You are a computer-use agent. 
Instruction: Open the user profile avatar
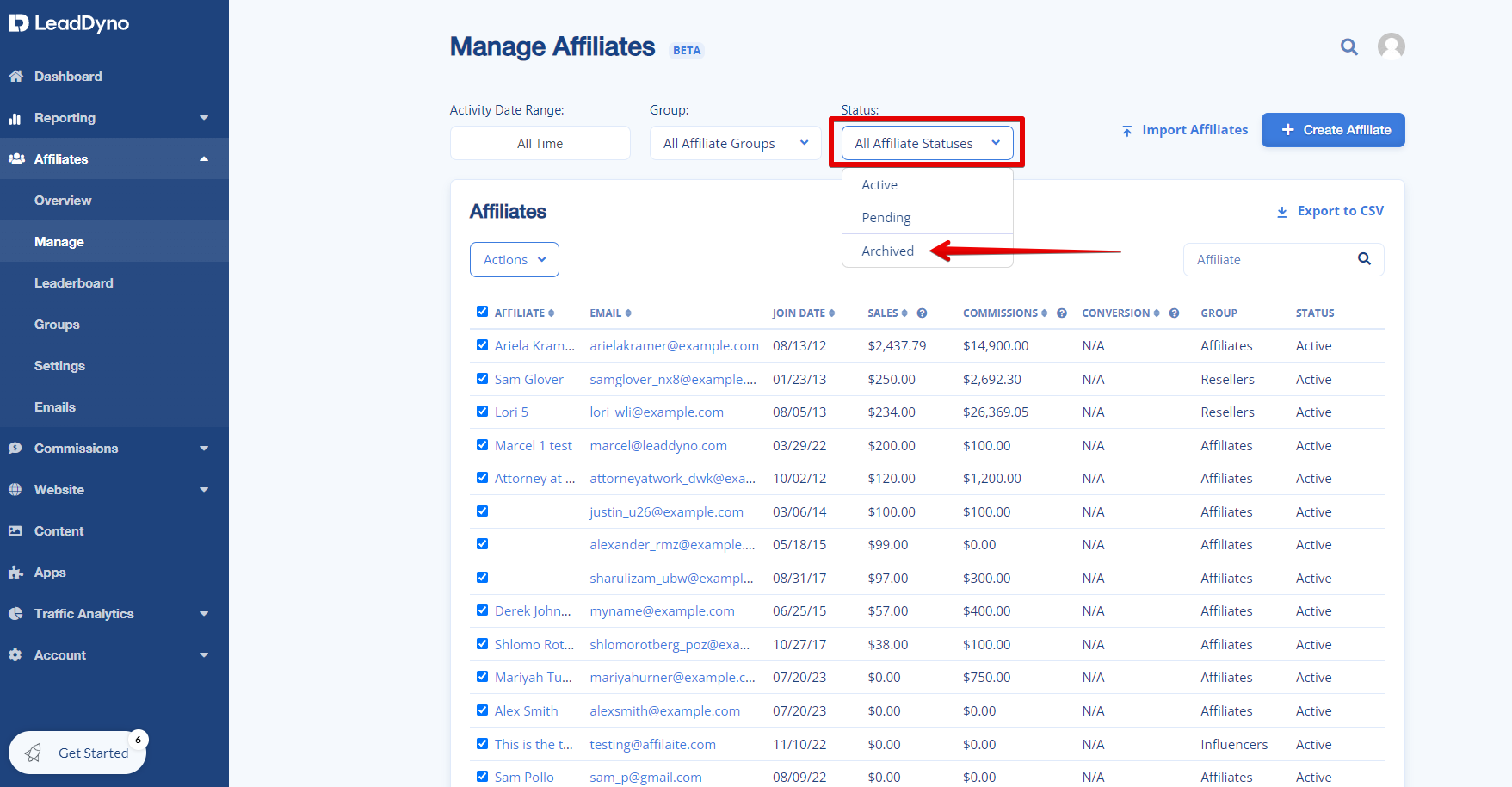pyautogui.click(x=1392, y=46)
